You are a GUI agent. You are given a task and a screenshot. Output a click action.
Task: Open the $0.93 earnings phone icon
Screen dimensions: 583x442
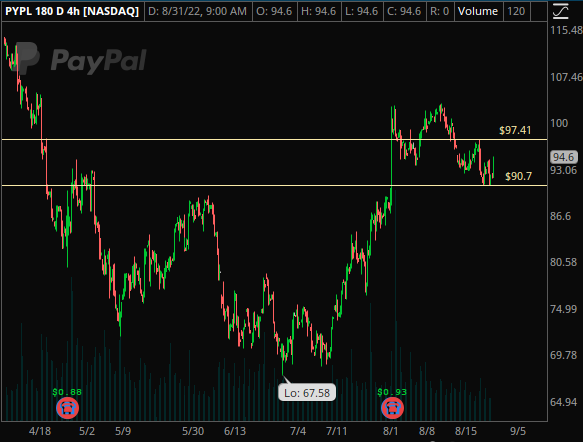tap(392, 408)
